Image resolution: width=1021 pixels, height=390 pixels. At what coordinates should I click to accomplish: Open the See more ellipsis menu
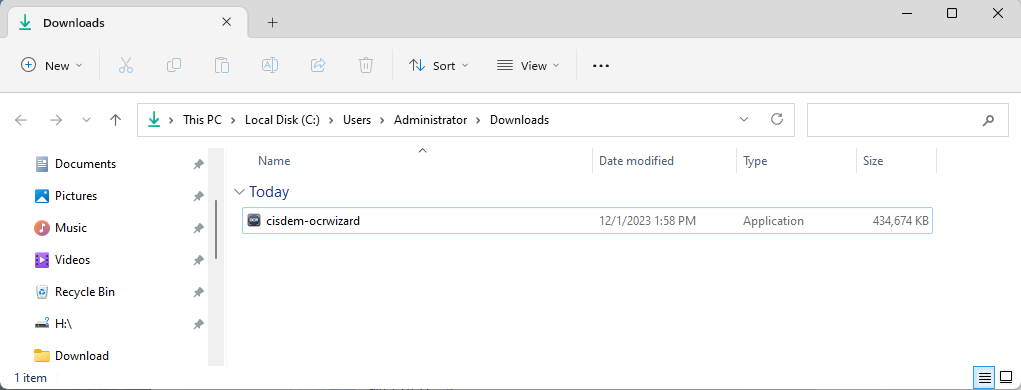(x=601, y=65)
